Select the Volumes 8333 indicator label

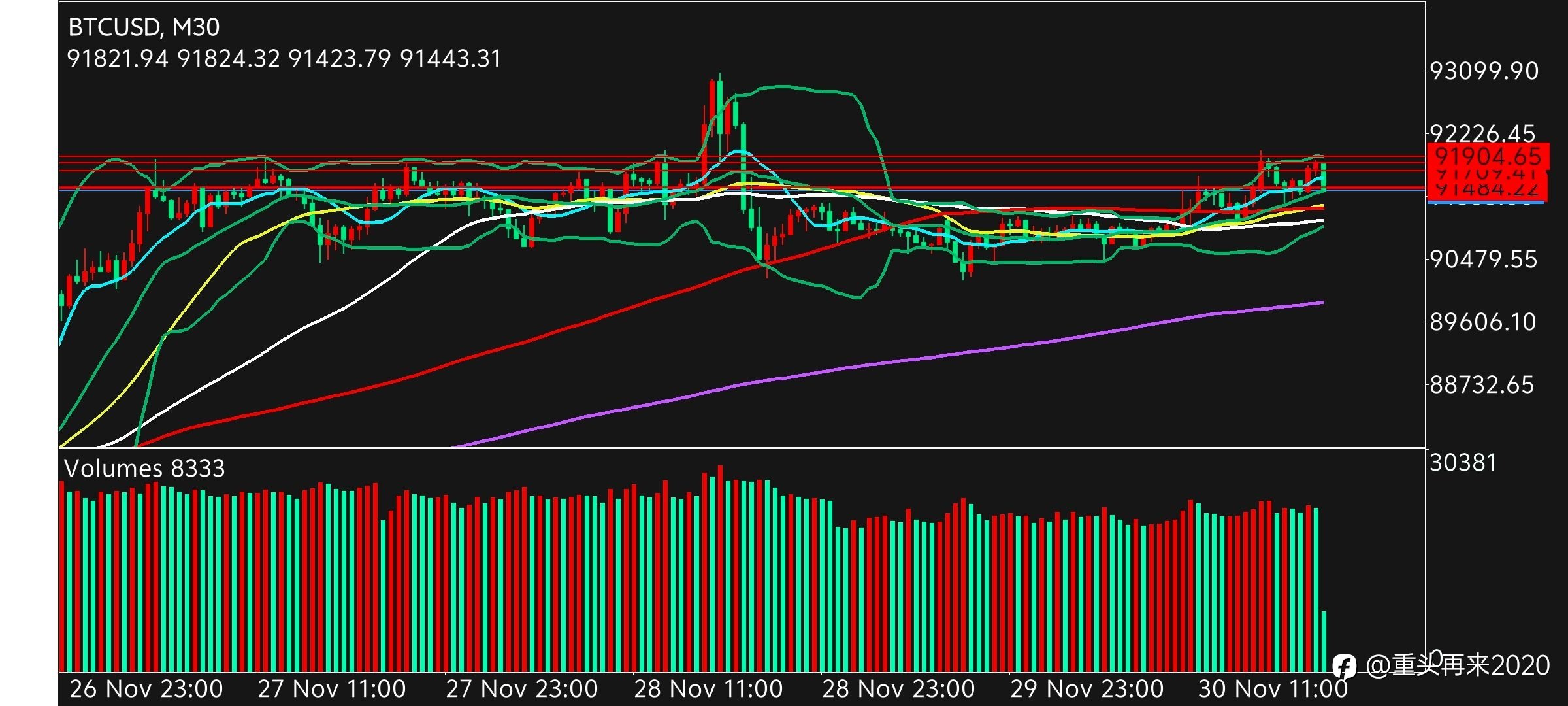(x=144, y=468)
